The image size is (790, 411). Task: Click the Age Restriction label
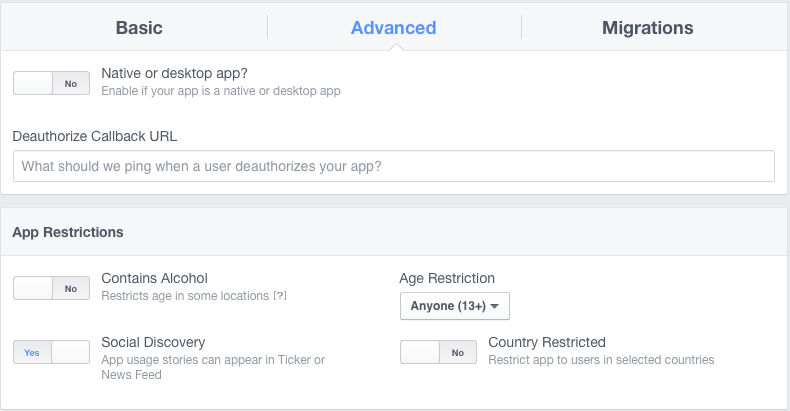tap(447, 278)
